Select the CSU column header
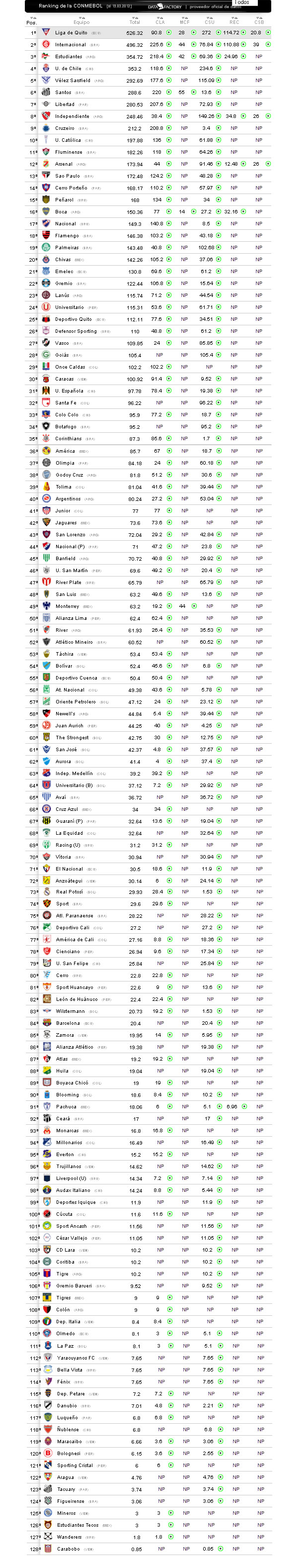The height and width of the screenshot is (1568, 308). 209,22
